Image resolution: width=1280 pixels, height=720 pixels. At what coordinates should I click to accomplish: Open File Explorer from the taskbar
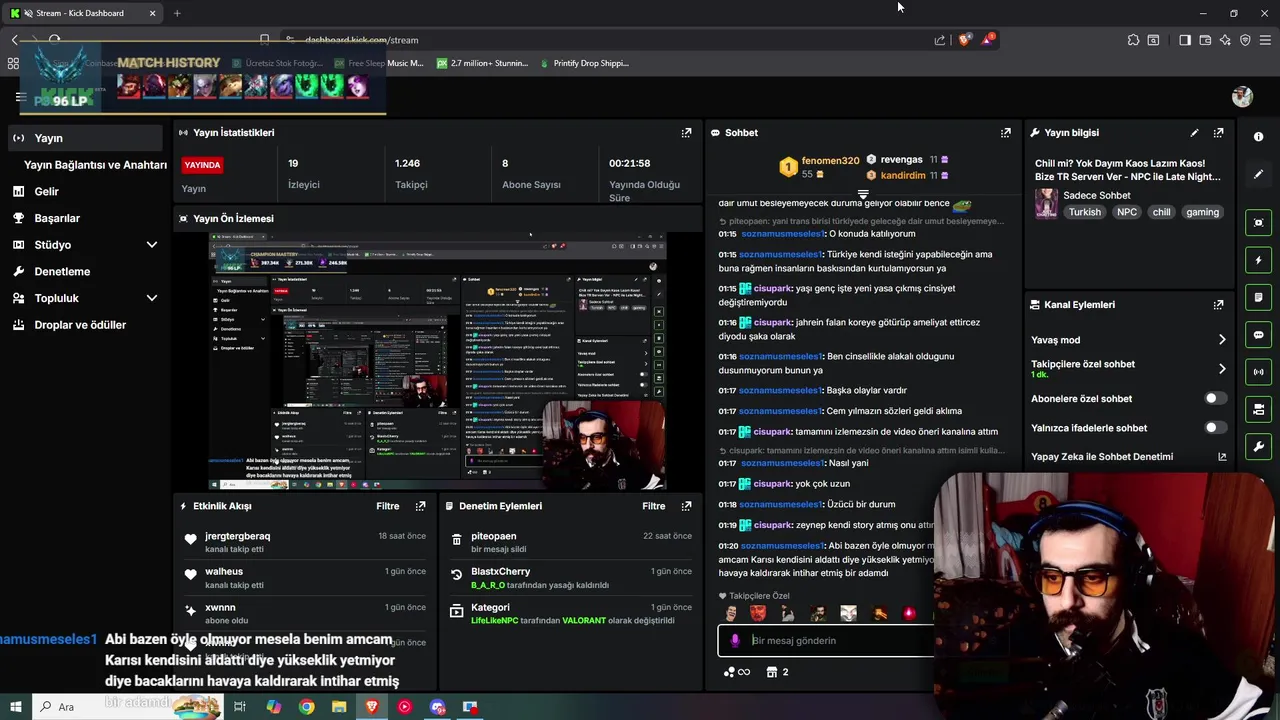[339, 707]
